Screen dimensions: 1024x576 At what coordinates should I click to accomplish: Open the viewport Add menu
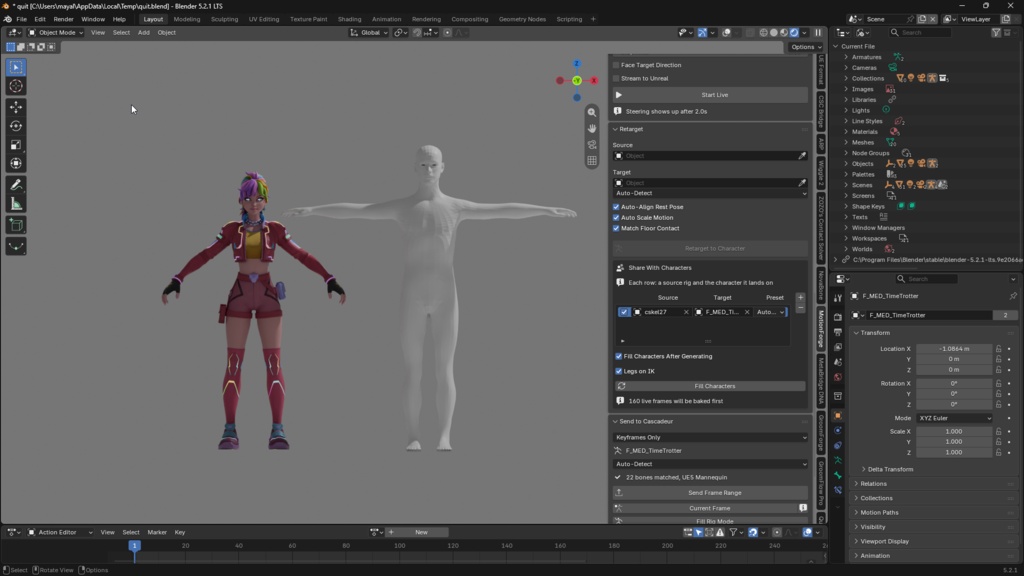pyautogui.click(x=143, y=33)
